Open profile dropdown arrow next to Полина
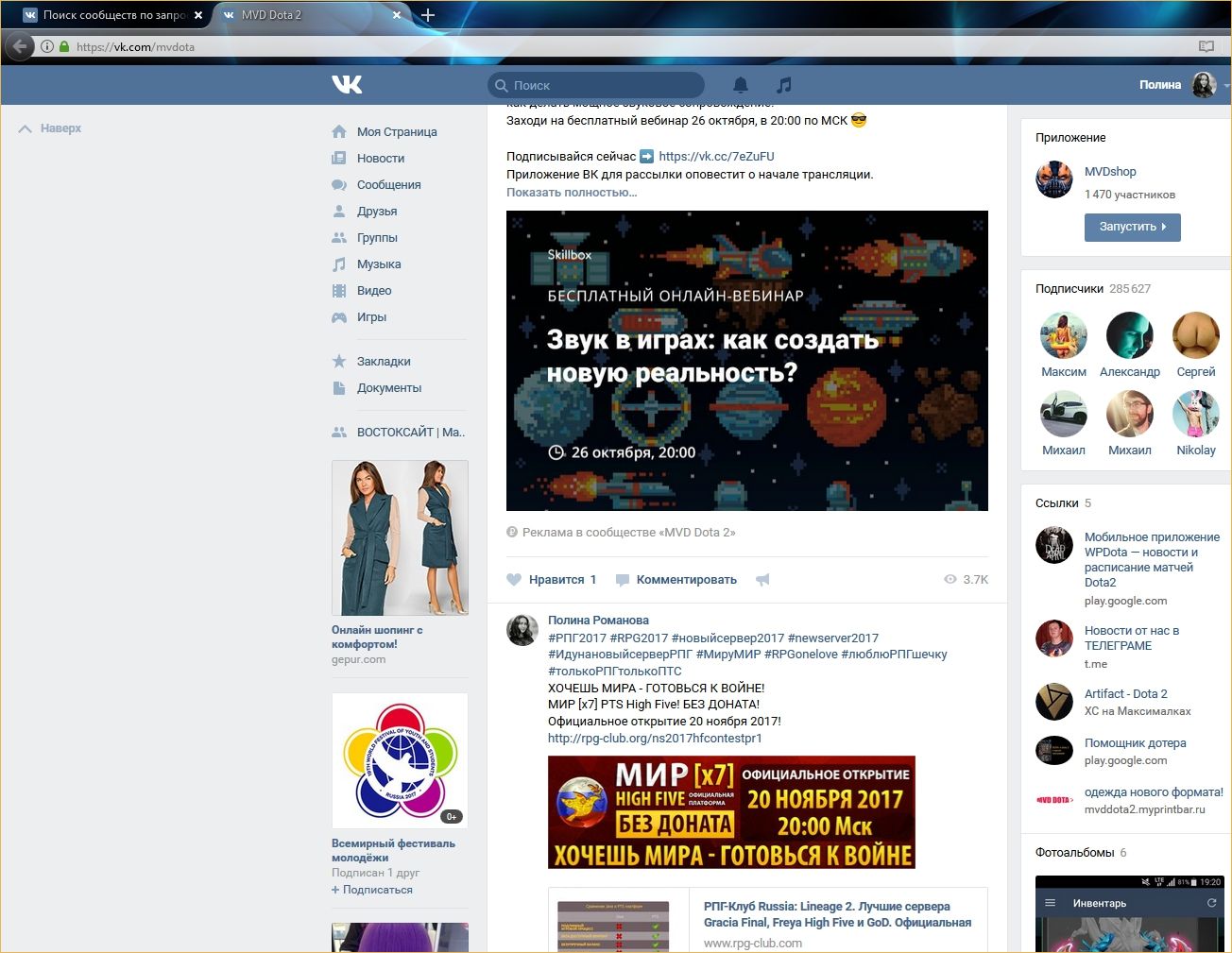The height and width of the screenshot is (953, 1232). [1226, 85]
